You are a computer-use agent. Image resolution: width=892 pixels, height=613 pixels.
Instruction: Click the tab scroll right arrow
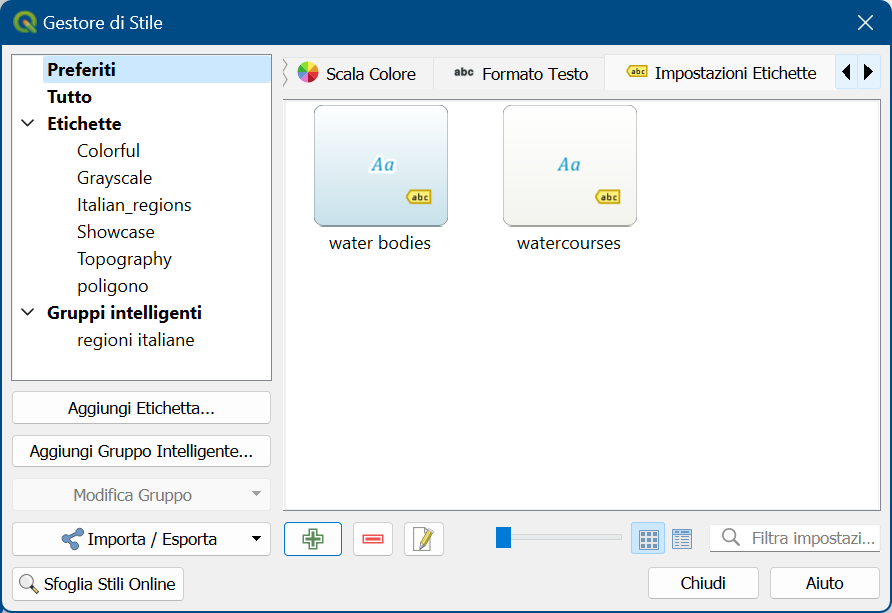point(868,72)
